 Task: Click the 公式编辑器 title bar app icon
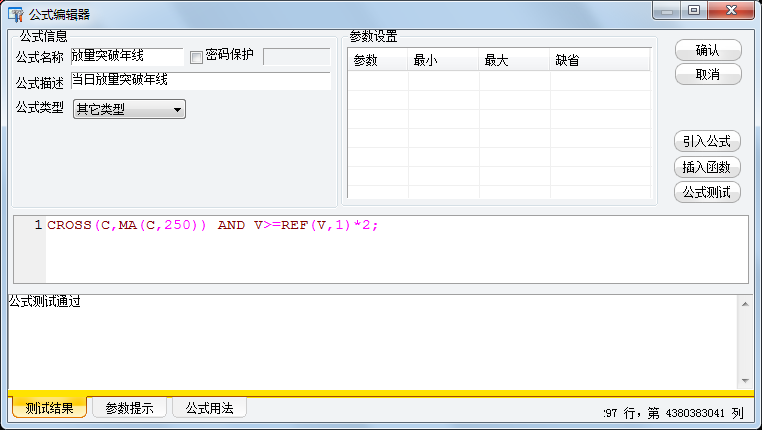tap(16, 15)
